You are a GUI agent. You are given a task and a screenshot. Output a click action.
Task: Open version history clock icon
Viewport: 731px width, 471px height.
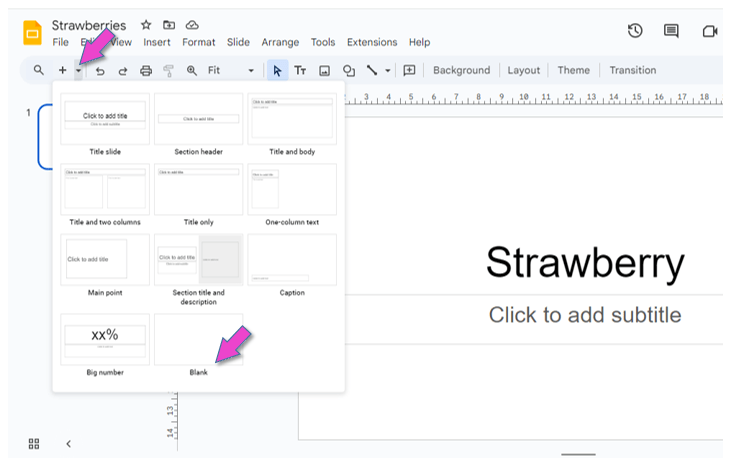click(x=635, y=31)
